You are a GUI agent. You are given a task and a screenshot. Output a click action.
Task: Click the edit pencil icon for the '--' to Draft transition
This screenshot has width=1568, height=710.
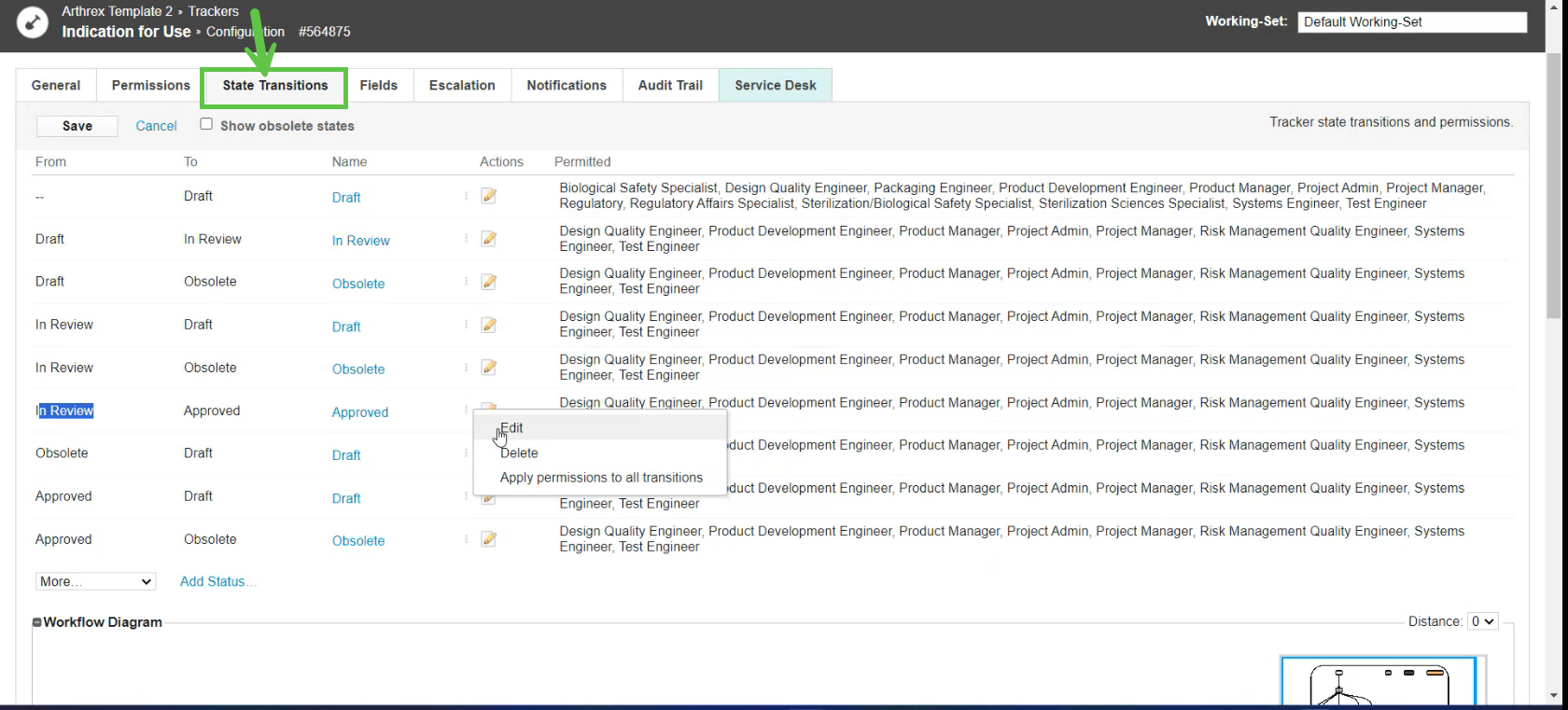[x=488, y=196]
